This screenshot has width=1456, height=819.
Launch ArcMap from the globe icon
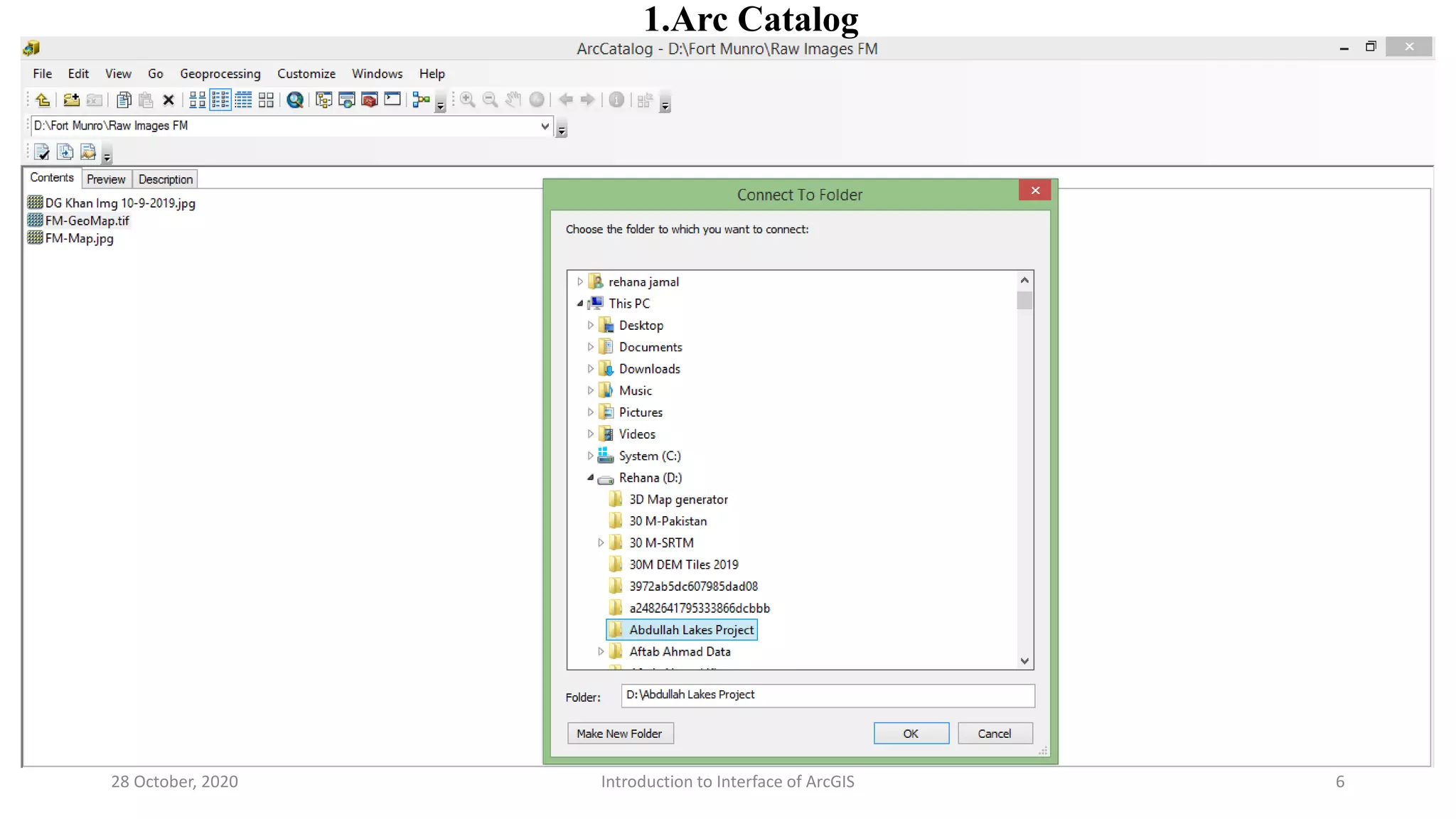pyautogui.click(x=295, y=100)
